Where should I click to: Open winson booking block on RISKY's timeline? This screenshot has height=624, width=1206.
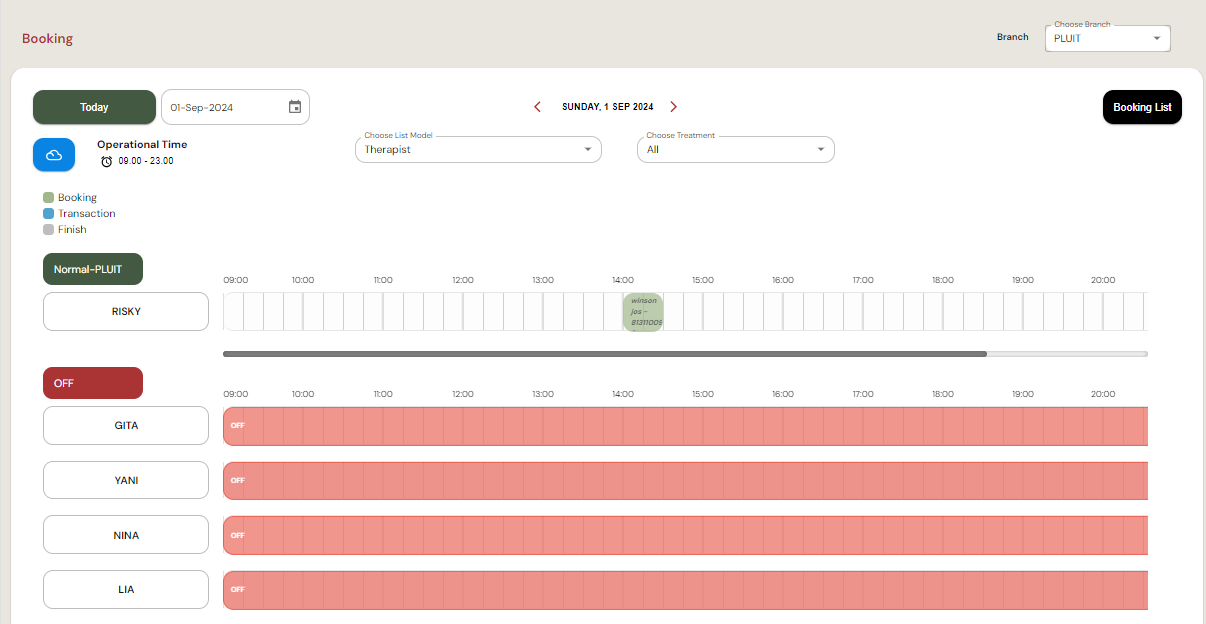[642, 312]
